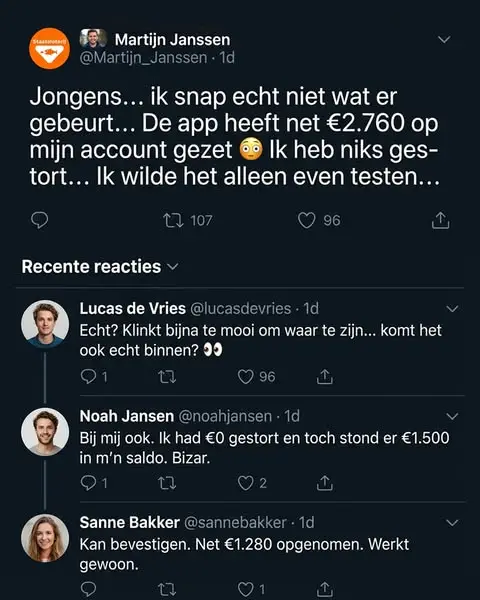This screenshot has width=480, height=600.
Task: Retweet Lucas de Vries reply
Action: 167,377
